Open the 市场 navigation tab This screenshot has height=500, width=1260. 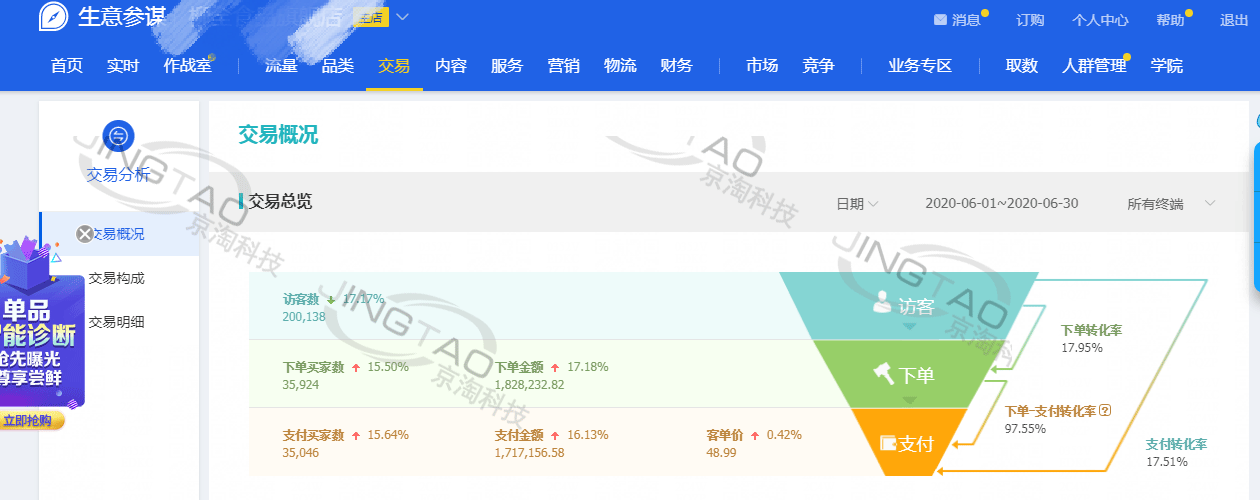point(762,66)
